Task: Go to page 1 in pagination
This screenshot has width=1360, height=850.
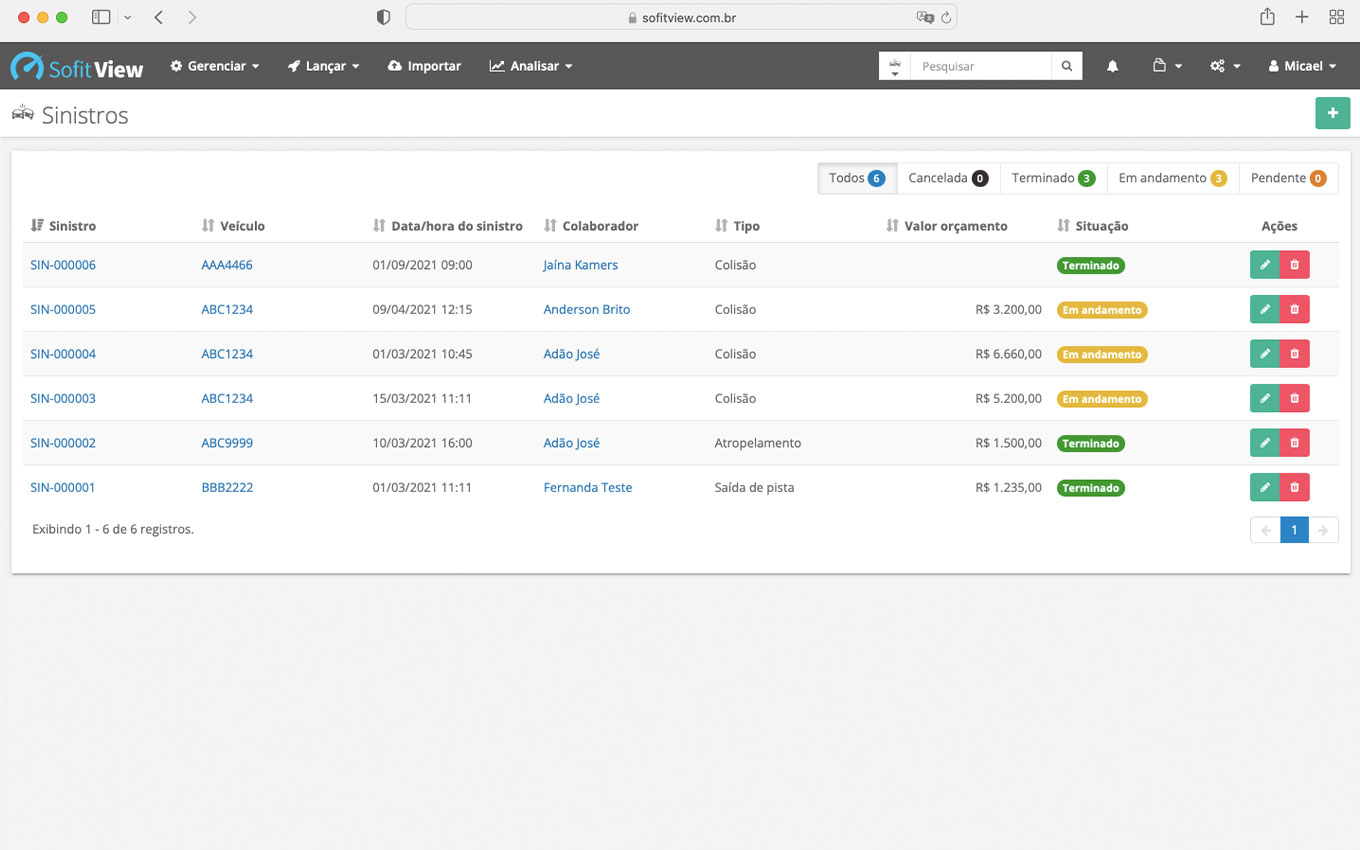Action: coord(1294,530)
